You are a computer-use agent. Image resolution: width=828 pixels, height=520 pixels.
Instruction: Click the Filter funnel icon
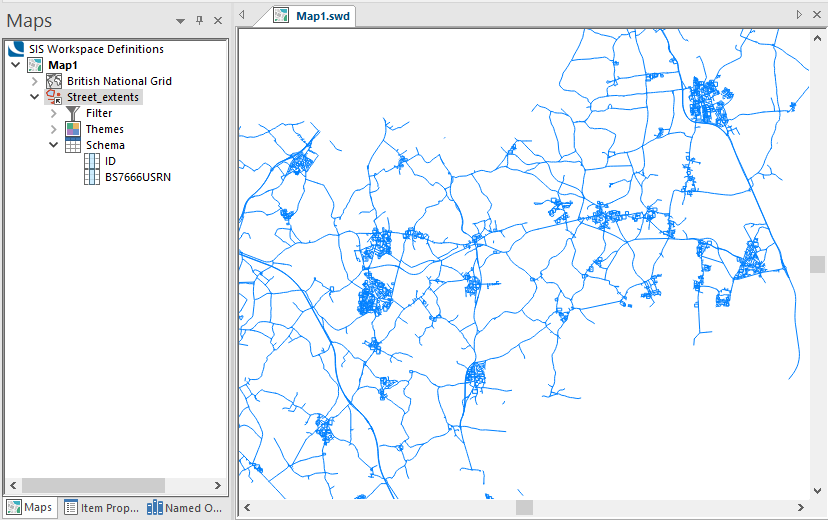click(x=73, y=113)
